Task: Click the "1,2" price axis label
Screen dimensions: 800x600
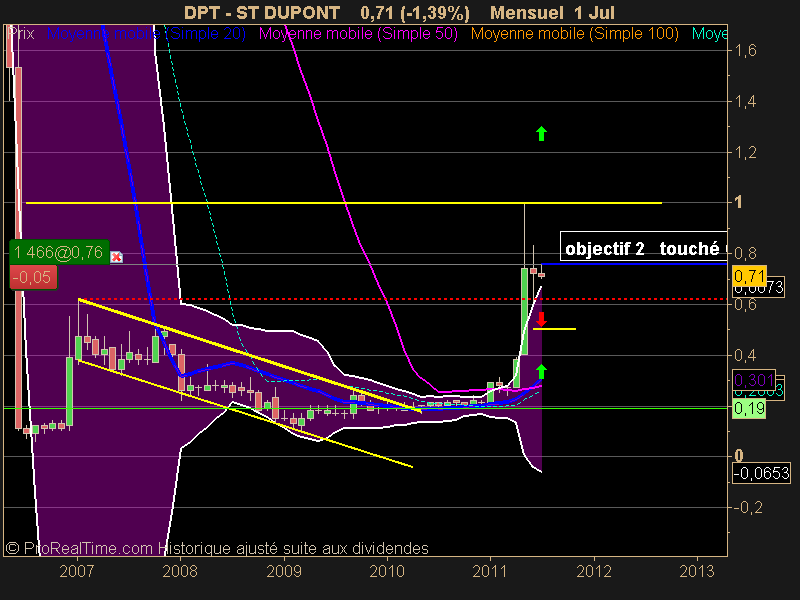Action: (745, 152)
